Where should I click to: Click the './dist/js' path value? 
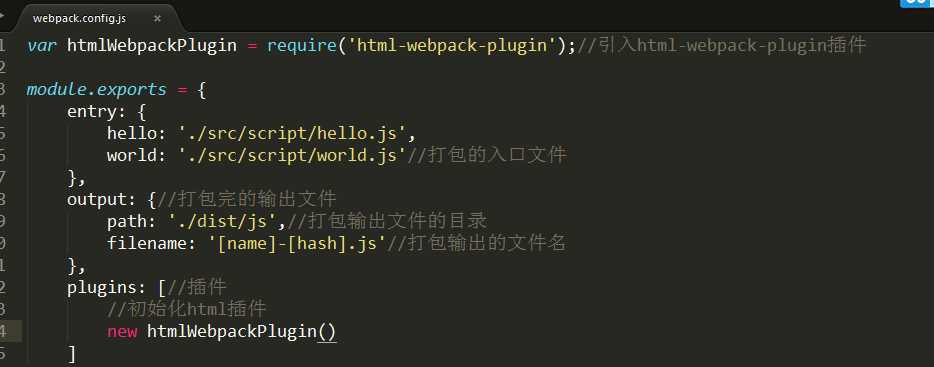coord(222,221)
